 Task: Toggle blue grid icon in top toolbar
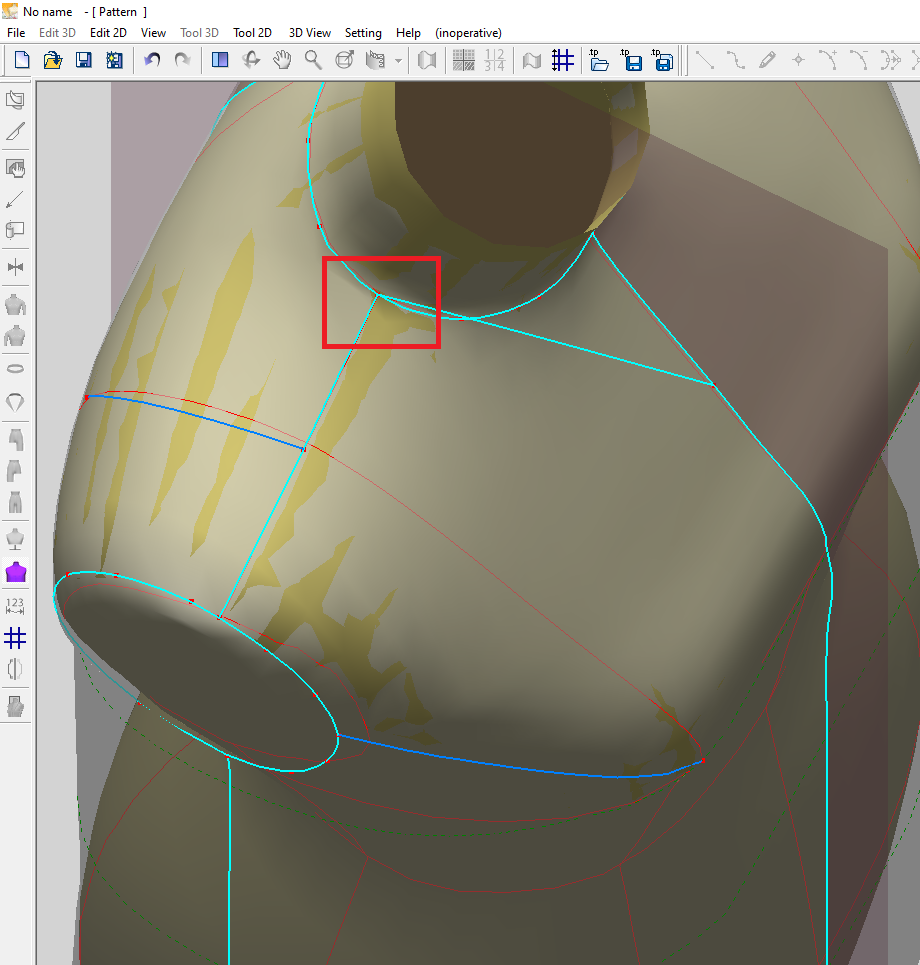click(x=562, y=60)
